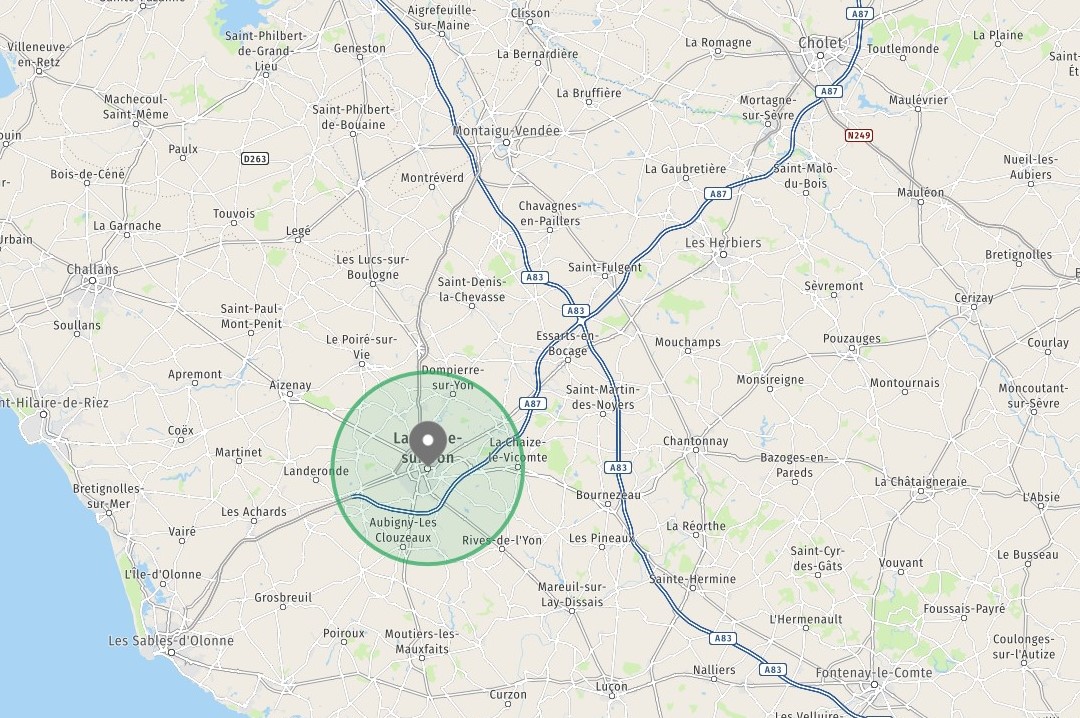This screenshot has width=1080, height=718.
Task: Click the Chantonnay town label
Action: pos(695,441)
